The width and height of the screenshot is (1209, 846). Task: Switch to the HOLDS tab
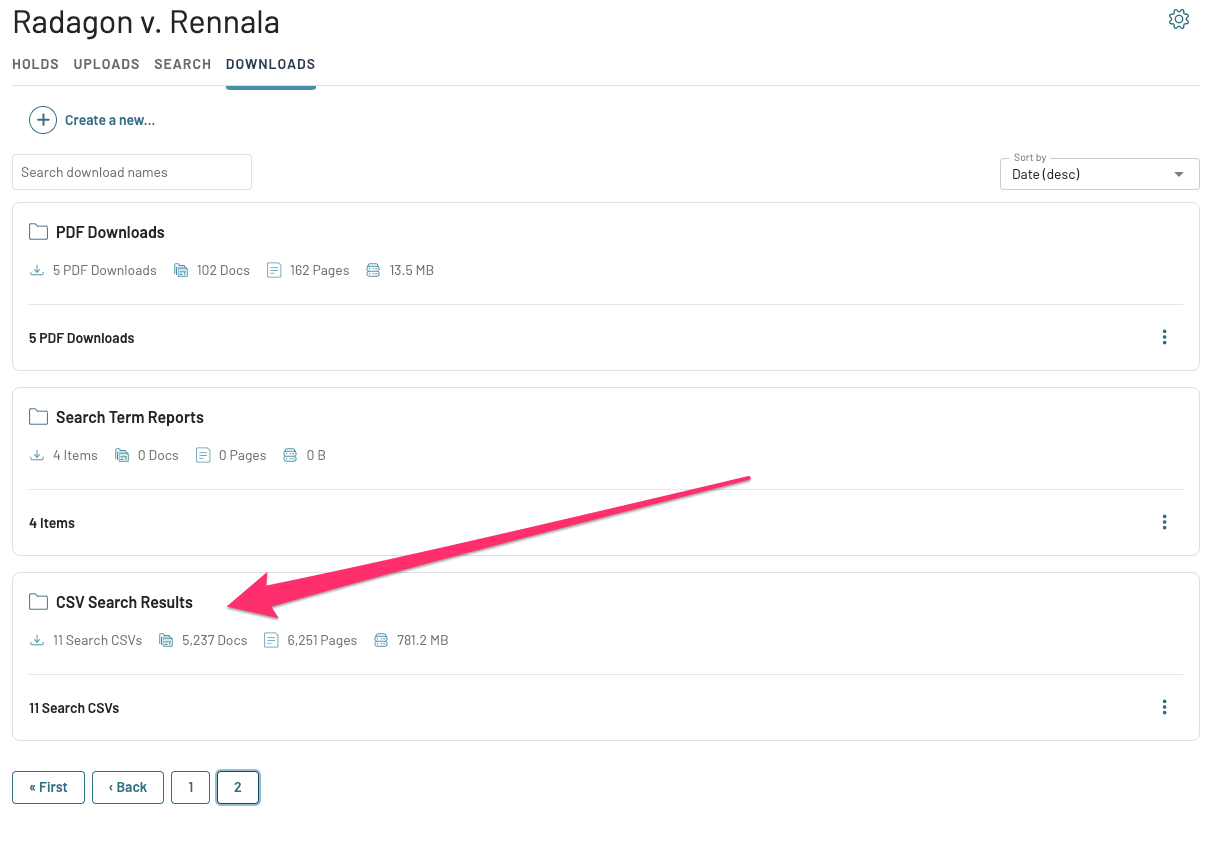(35, 64)
